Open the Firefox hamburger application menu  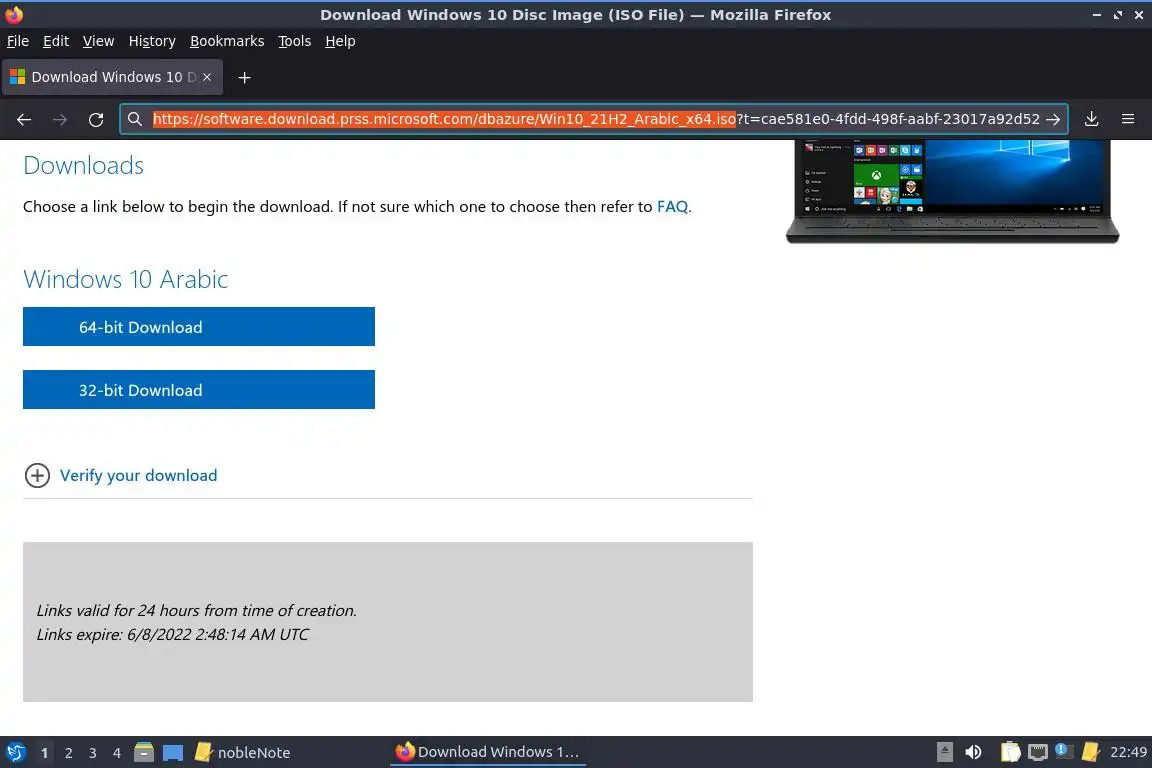[x=1128, y=119]
